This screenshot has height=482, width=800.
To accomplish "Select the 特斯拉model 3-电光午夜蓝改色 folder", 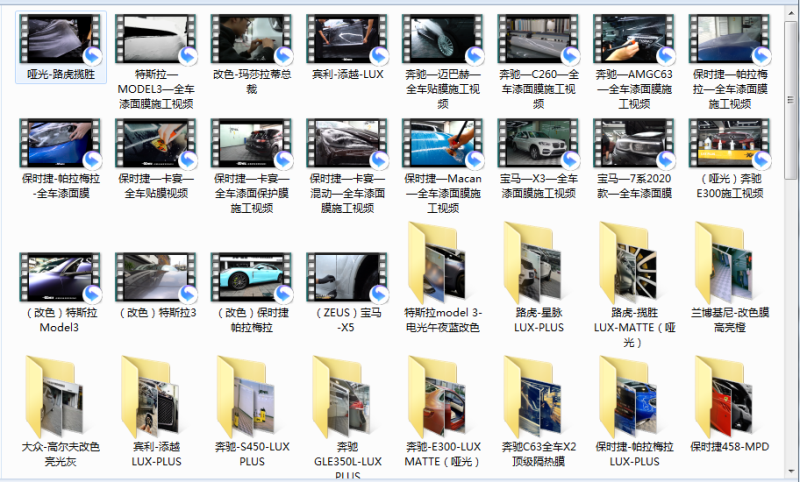I will pyautogui.click(x=437, y=263).
